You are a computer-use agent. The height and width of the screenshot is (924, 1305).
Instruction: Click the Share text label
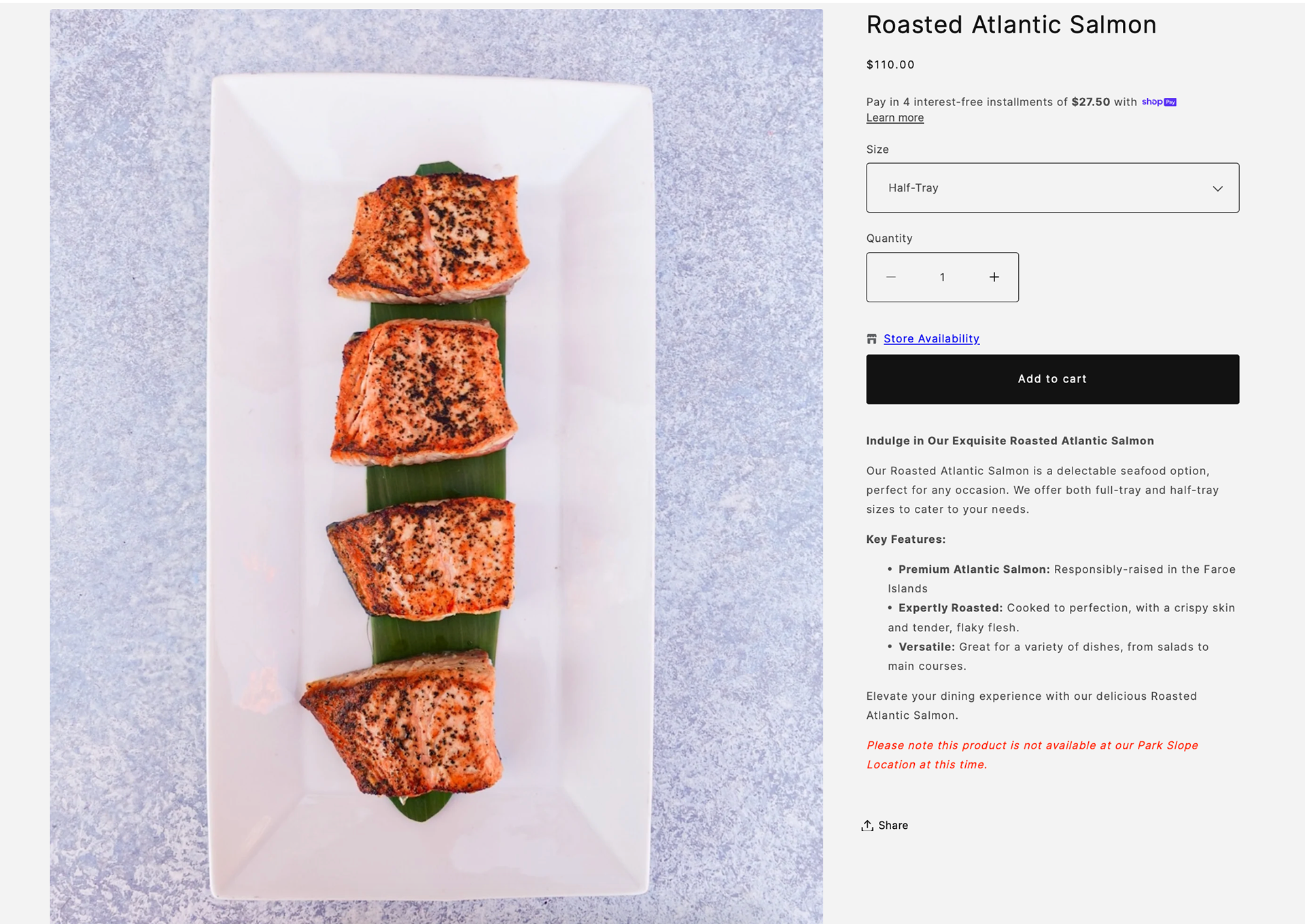[893, 825]
